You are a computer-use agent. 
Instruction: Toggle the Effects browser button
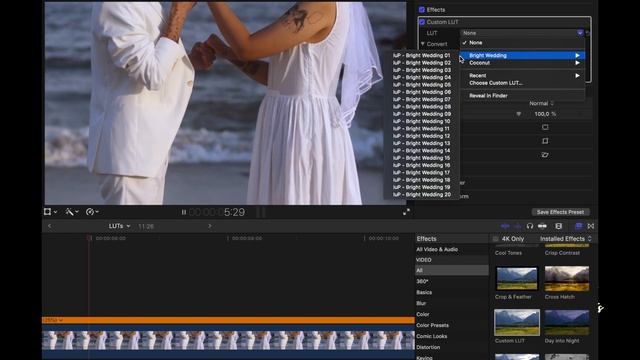click(578, 226)
